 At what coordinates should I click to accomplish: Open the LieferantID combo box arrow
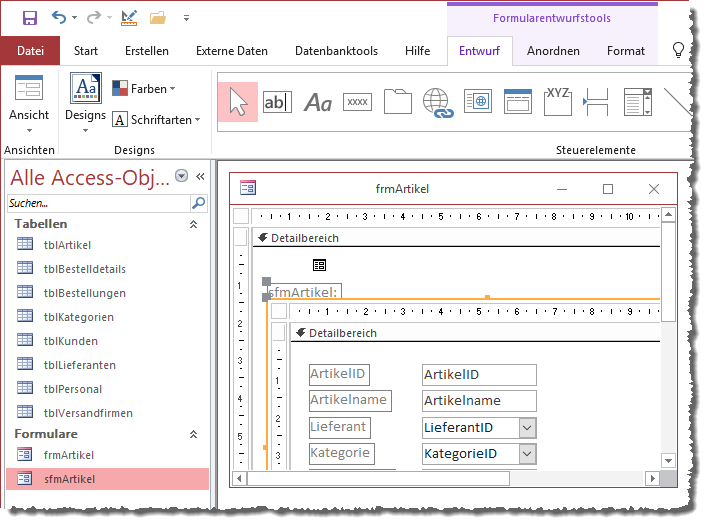527,427
